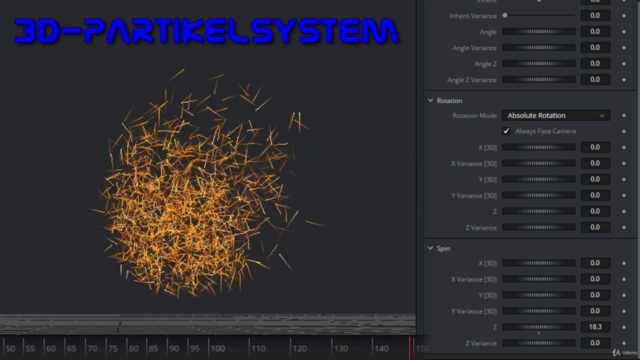Viewport: 640px width, 360px height.
Task: Toggle keyframe diamond for Angle Z
Action: click(624, 64)
